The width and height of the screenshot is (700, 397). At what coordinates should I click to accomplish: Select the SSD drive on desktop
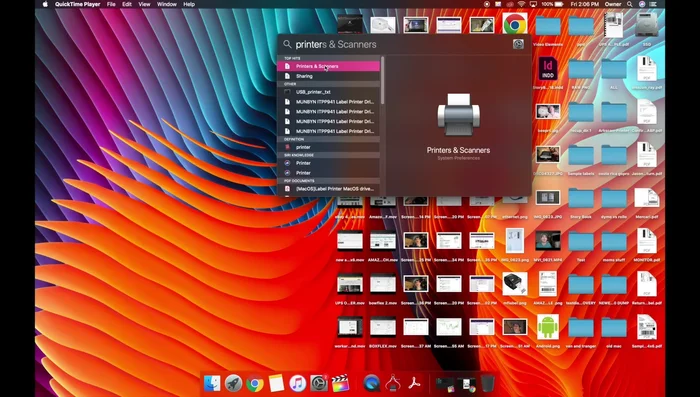point(646,25)
